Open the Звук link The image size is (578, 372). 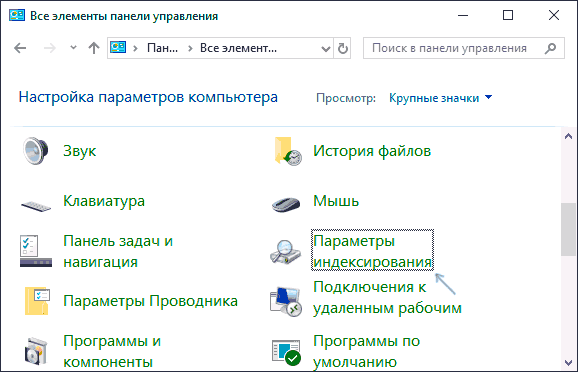point(80,151)
